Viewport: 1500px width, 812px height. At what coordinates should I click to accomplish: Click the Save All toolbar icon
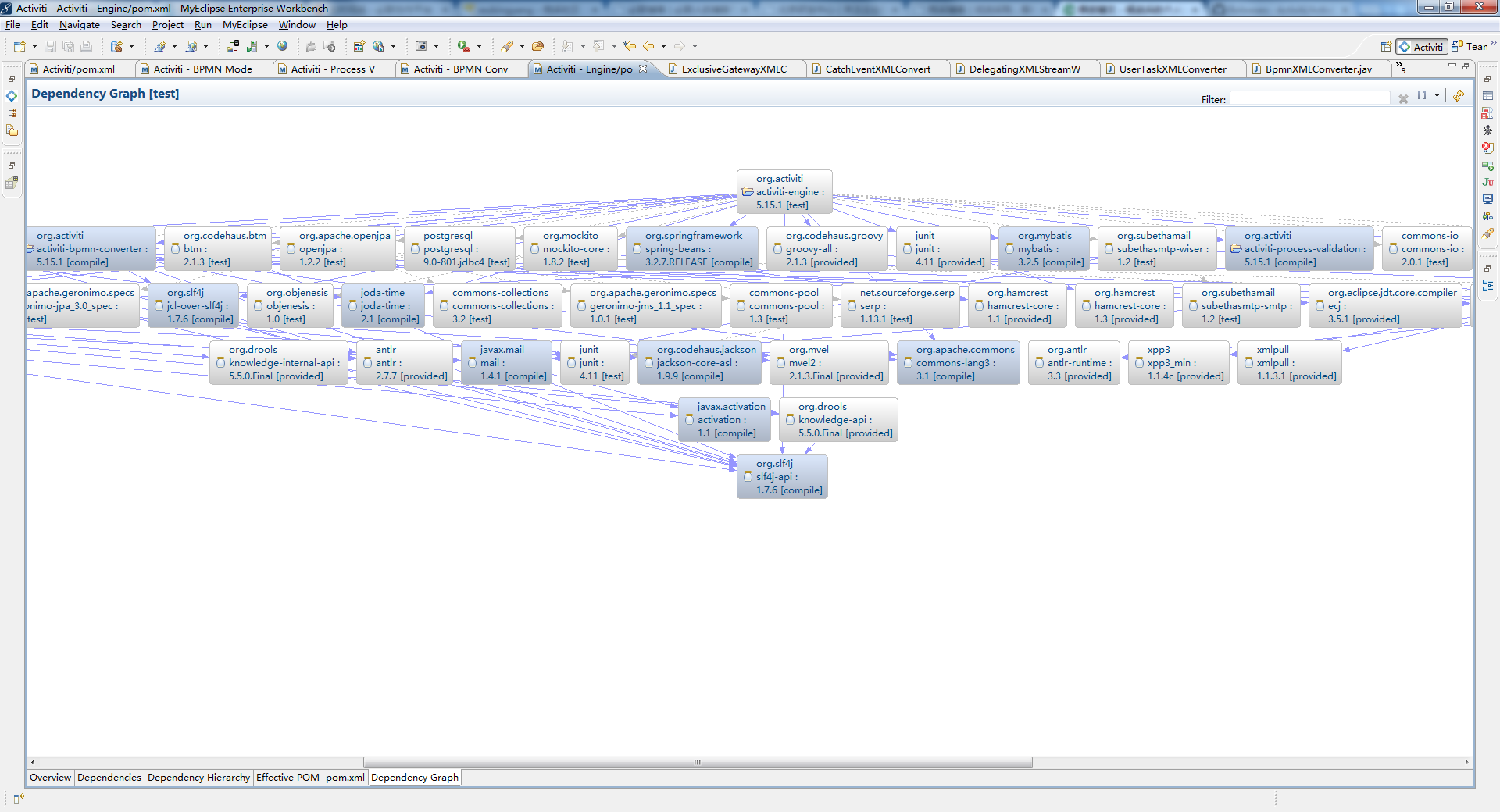(x=68, y=47)
